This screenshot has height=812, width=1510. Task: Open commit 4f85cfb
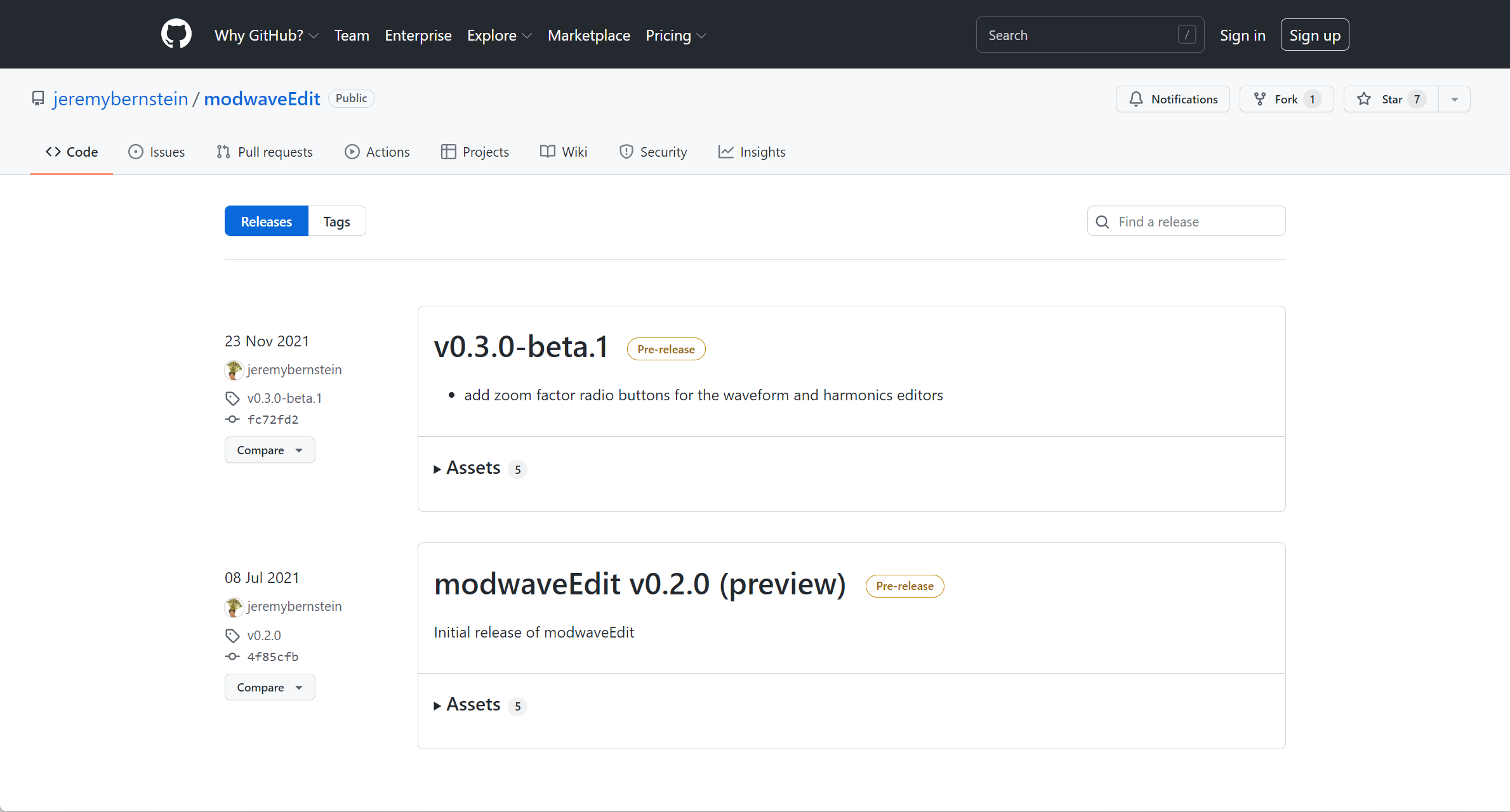pyautogui.click(x=272, y=657)
